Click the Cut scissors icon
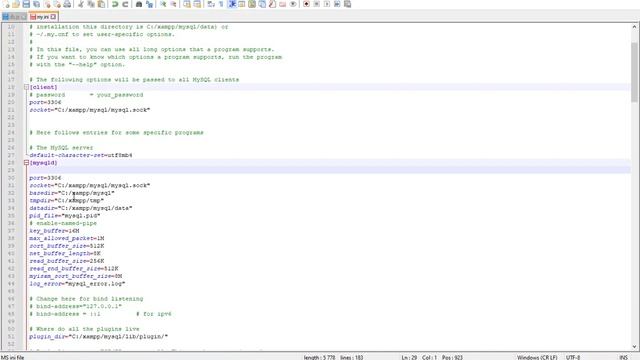This screenshot has width=640, height=360. point(81,4)
